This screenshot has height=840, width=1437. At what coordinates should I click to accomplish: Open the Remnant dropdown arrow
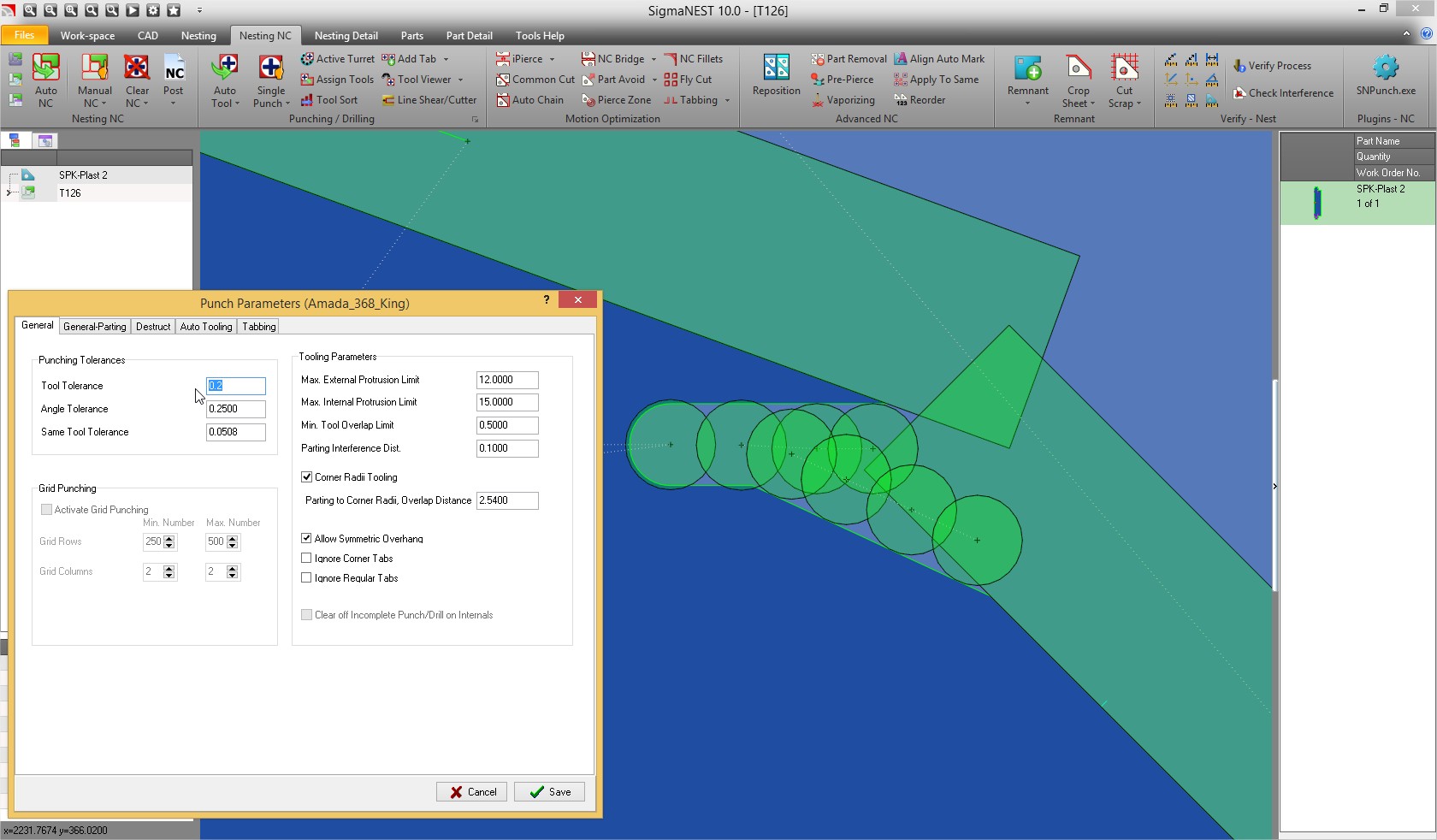(1027, 104)
